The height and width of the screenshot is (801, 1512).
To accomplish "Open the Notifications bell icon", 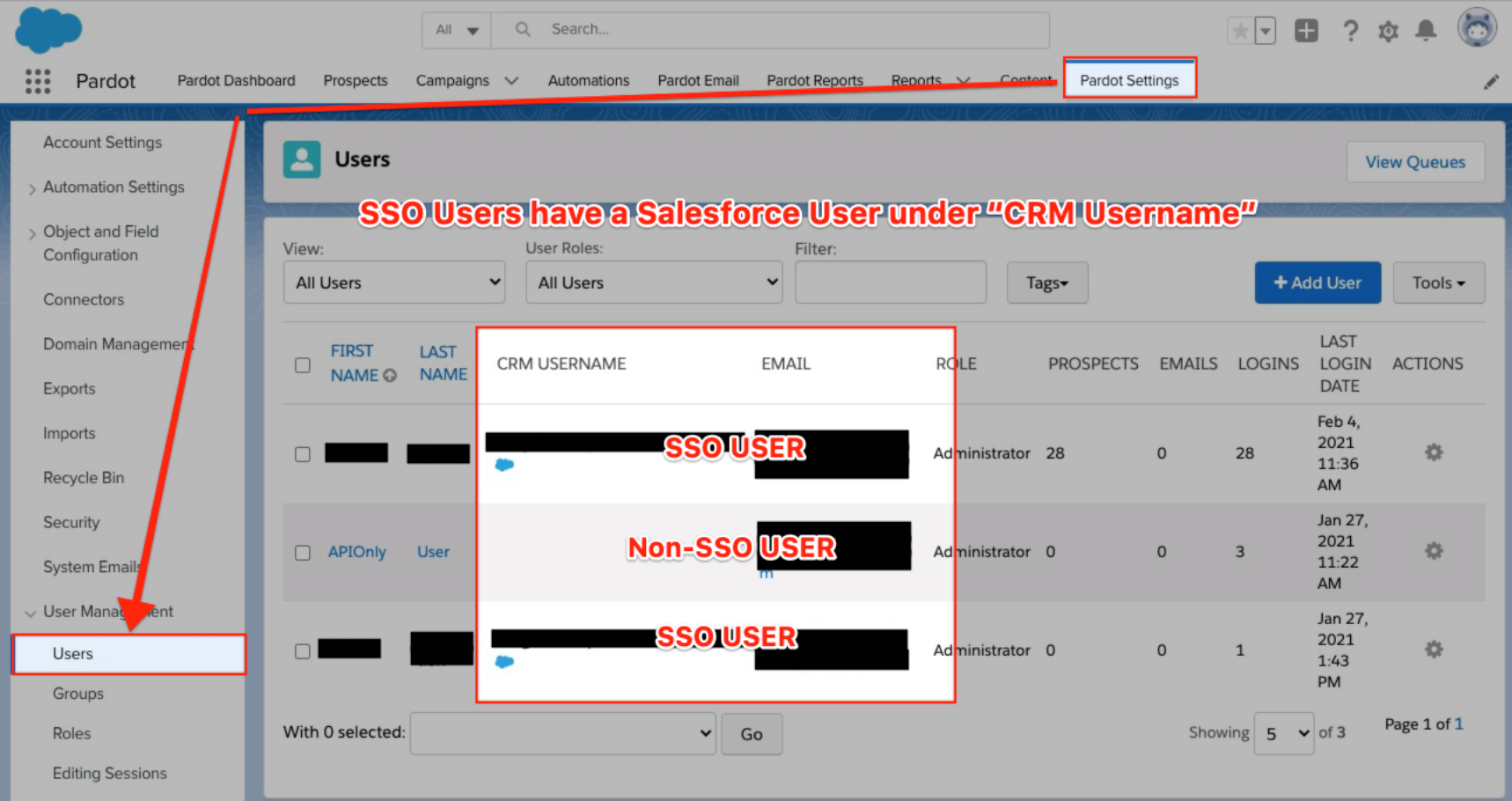I will point(1426,31).
